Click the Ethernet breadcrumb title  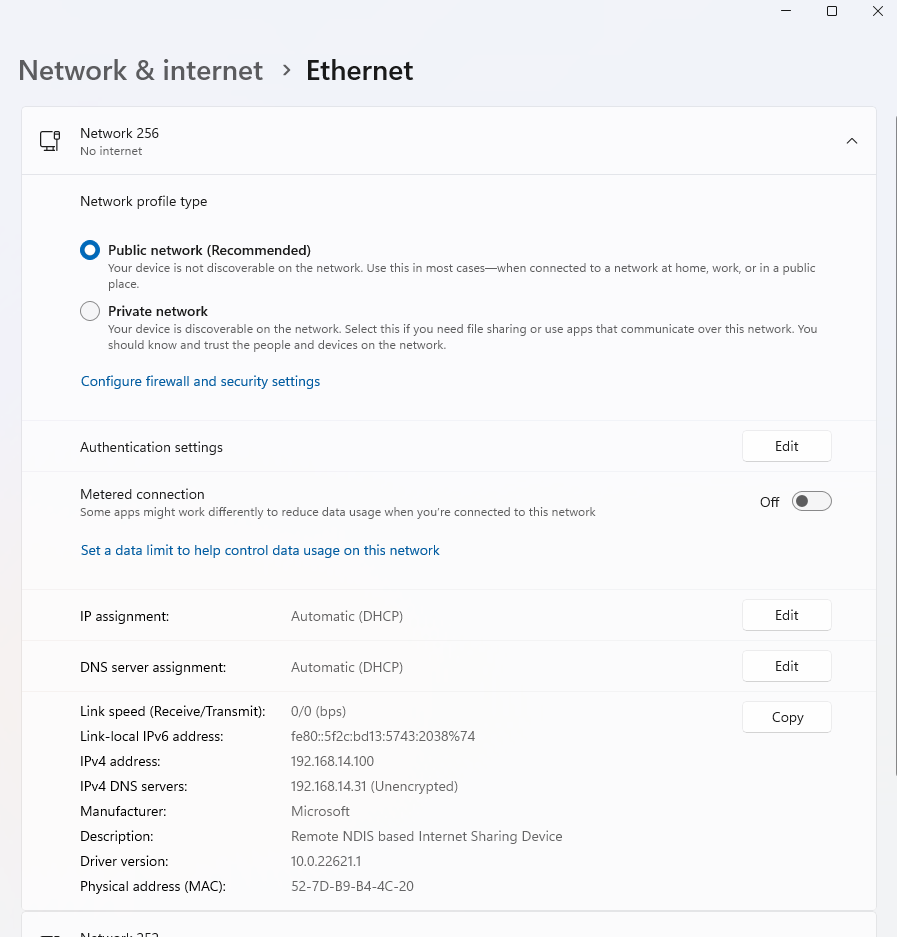pos(359,71)
